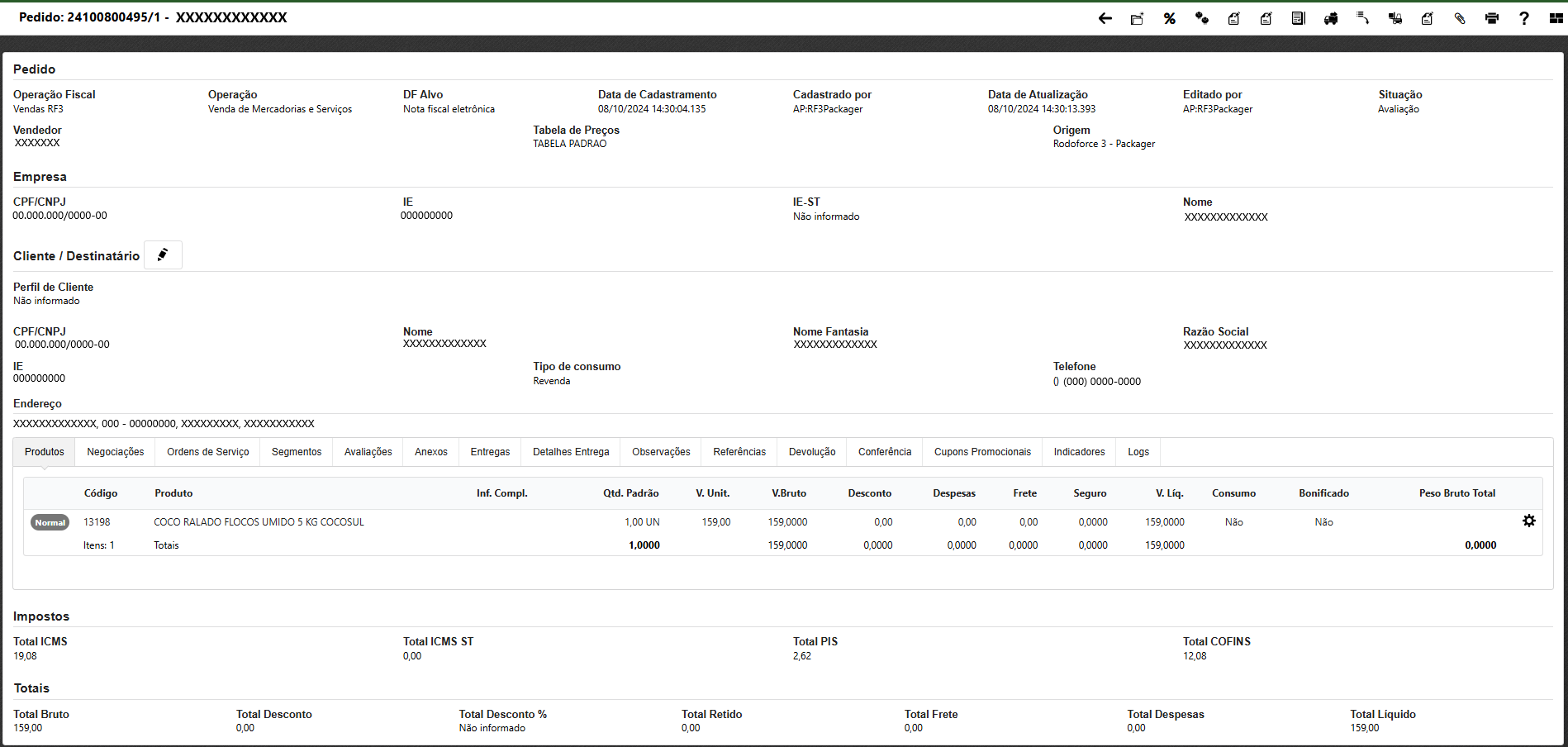Image resolution: width=1568 pixels, height=747 pixels.
Task: Click the new folder icon in toolbar
Action: click(1137, 18)
